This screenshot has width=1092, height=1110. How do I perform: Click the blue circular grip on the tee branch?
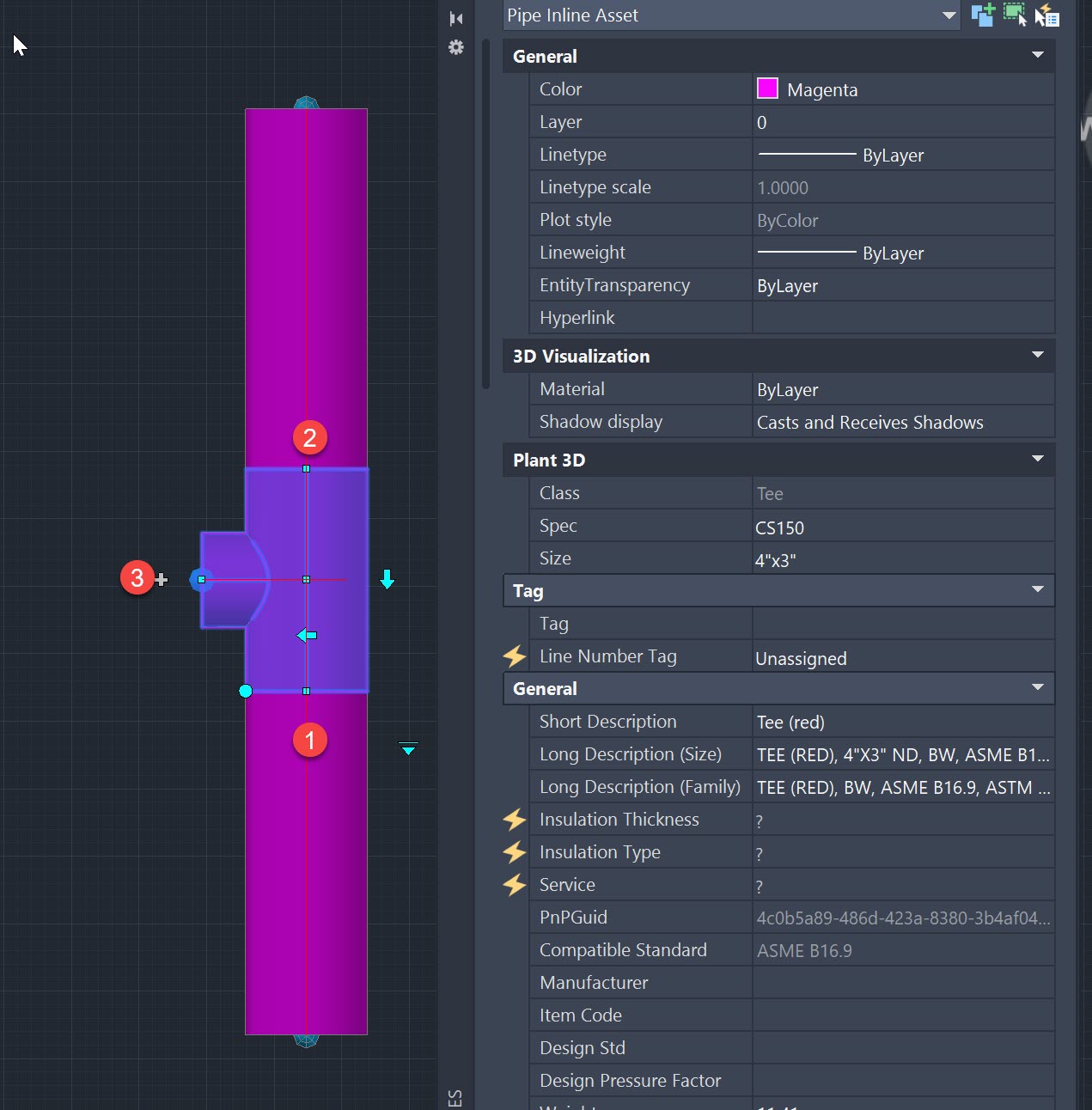pyautogui.click(x=202, y=580)
